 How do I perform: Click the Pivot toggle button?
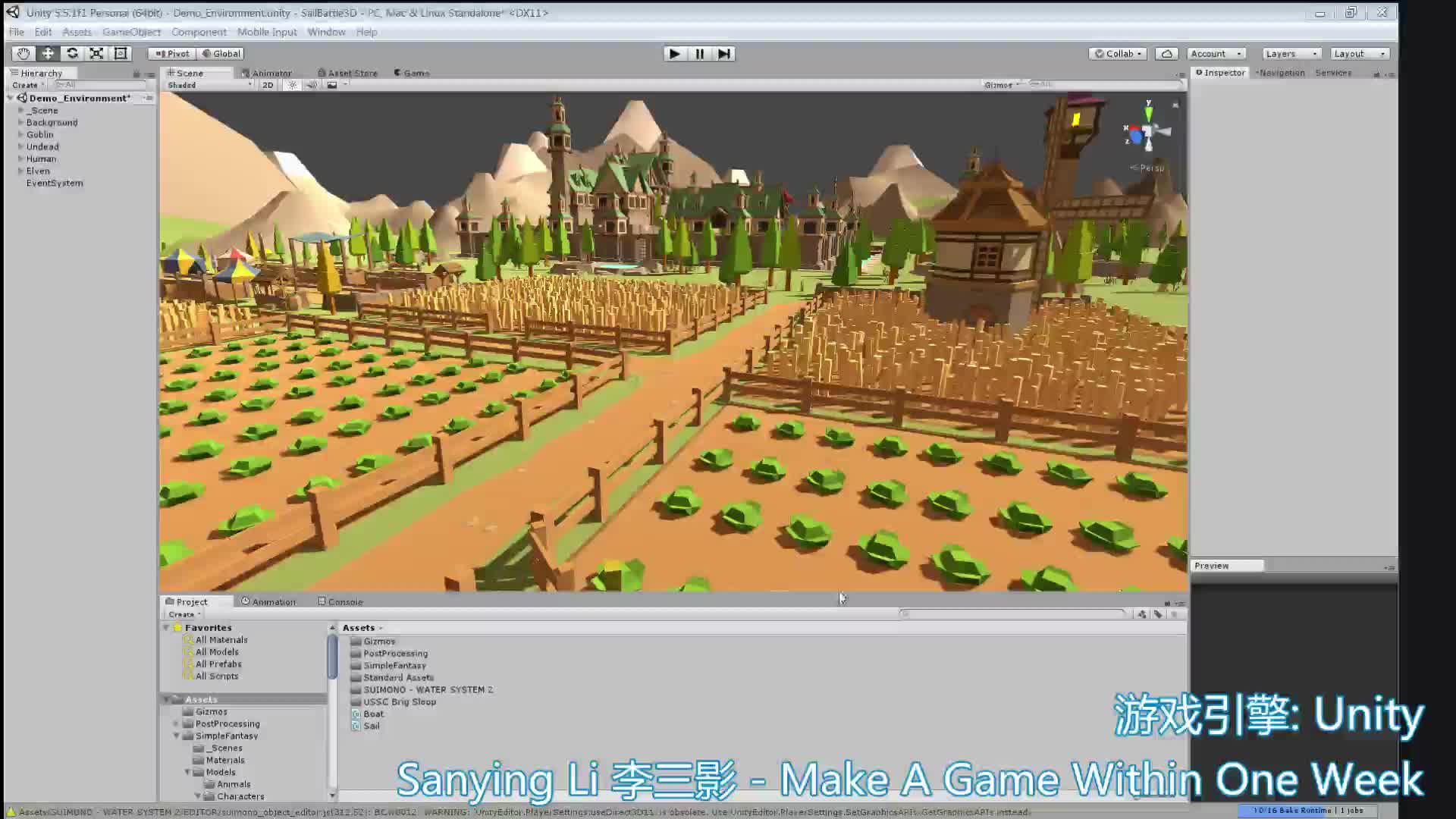(x=172, y=54)
